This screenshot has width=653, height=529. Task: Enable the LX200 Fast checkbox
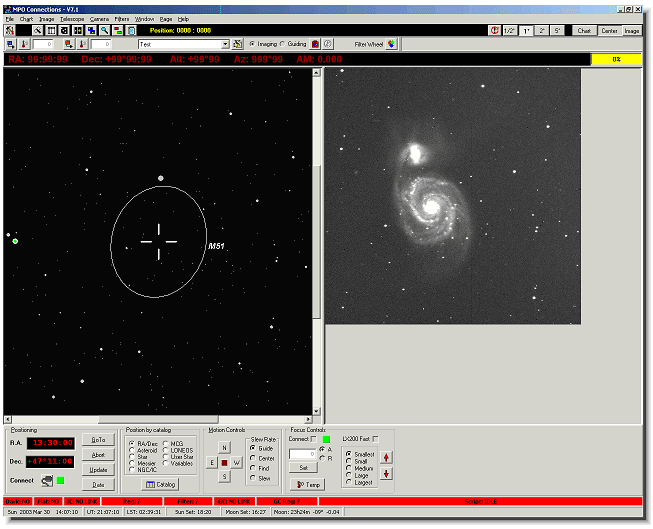(376, 439)
